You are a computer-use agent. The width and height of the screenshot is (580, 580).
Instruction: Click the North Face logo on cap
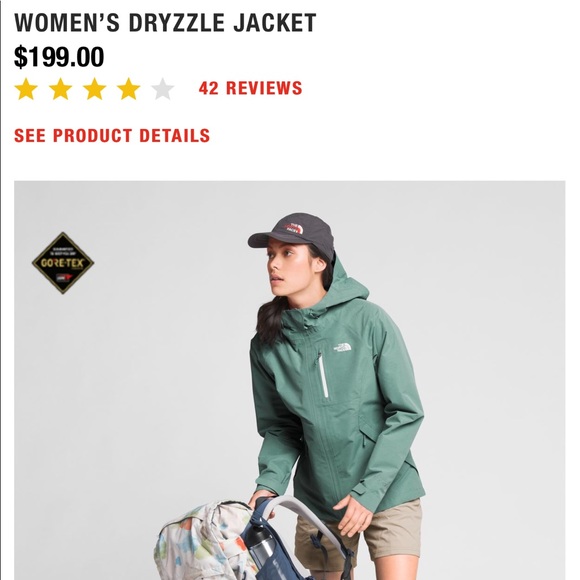tap(294, 228)
